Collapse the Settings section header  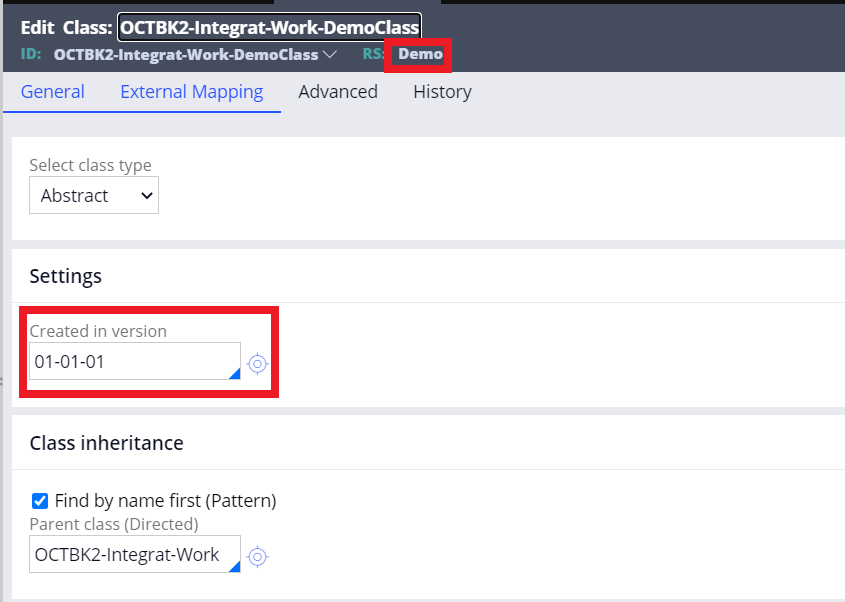[65, 276]
